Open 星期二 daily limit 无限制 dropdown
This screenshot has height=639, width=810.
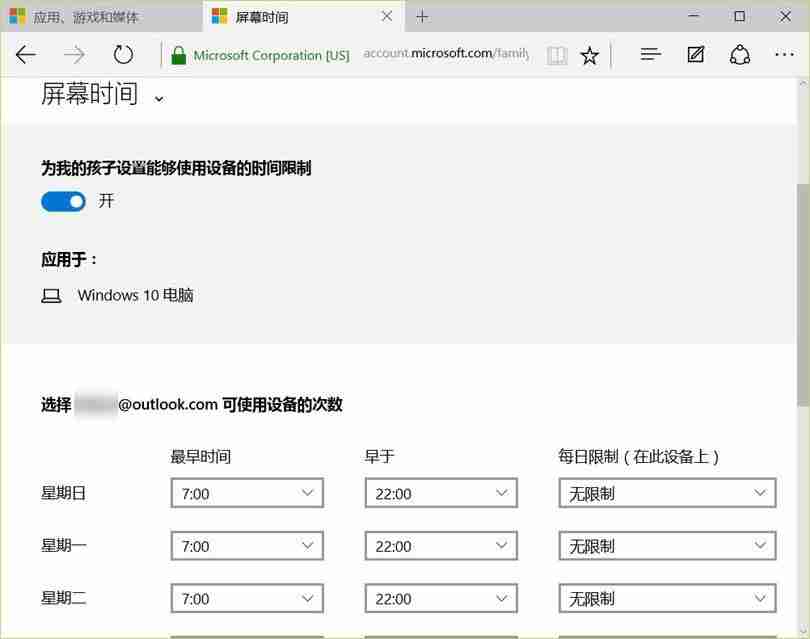coord(667,598)
